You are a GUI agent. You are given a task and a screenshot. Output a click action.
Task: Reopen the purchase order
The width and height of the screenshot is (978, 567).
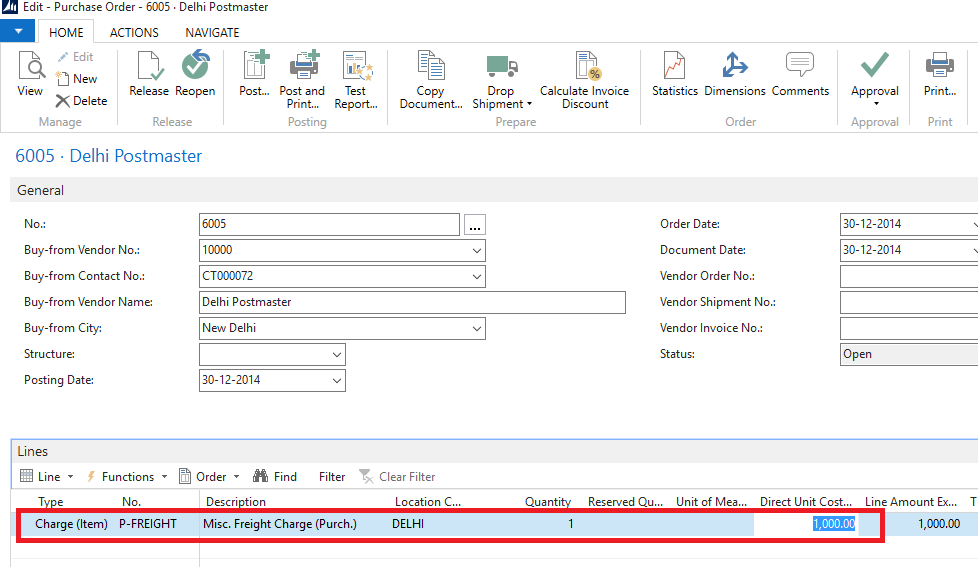(x=195, y=74)
